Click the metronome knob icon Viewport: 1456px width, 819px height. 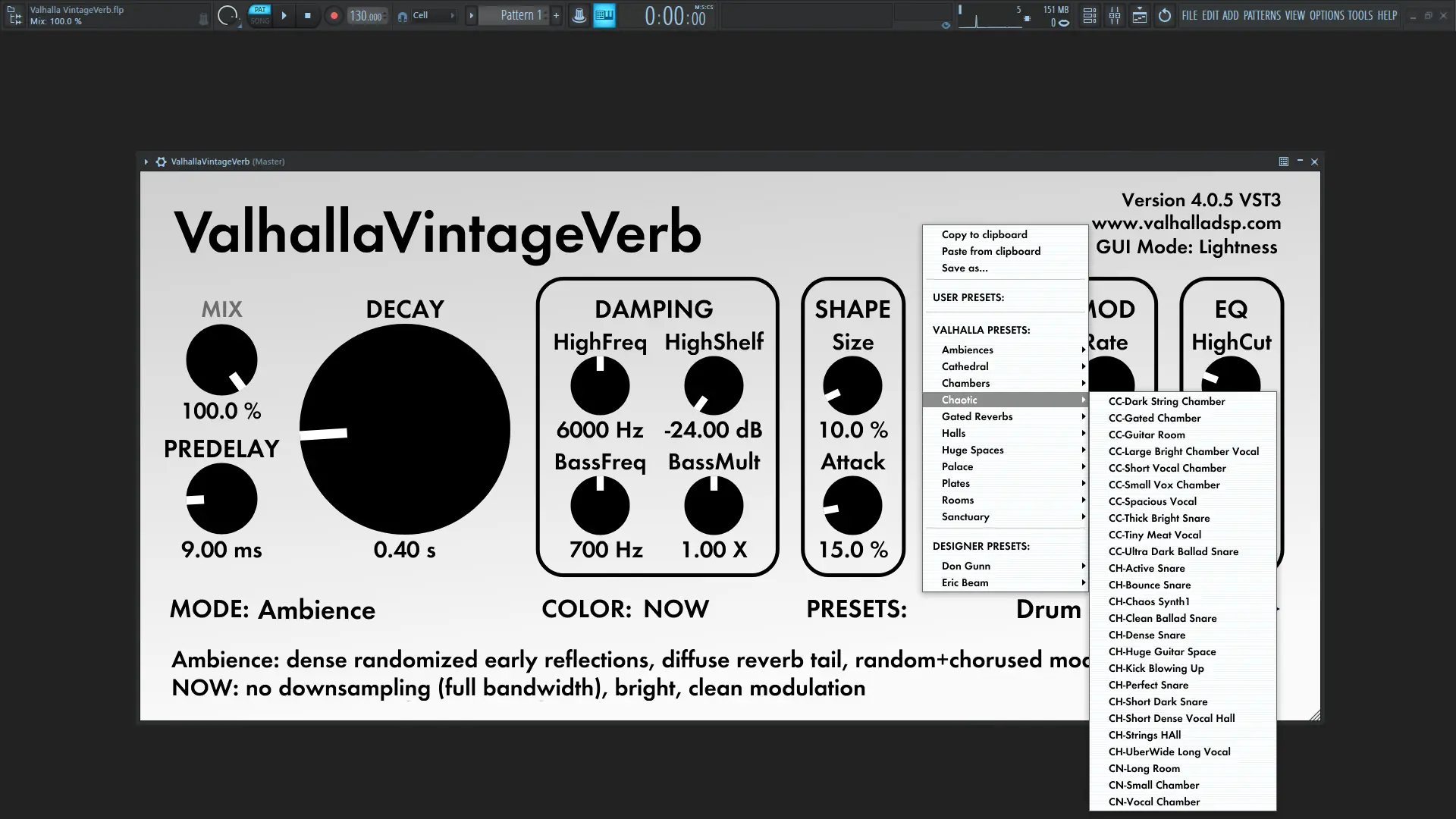[x=579, y=15]
